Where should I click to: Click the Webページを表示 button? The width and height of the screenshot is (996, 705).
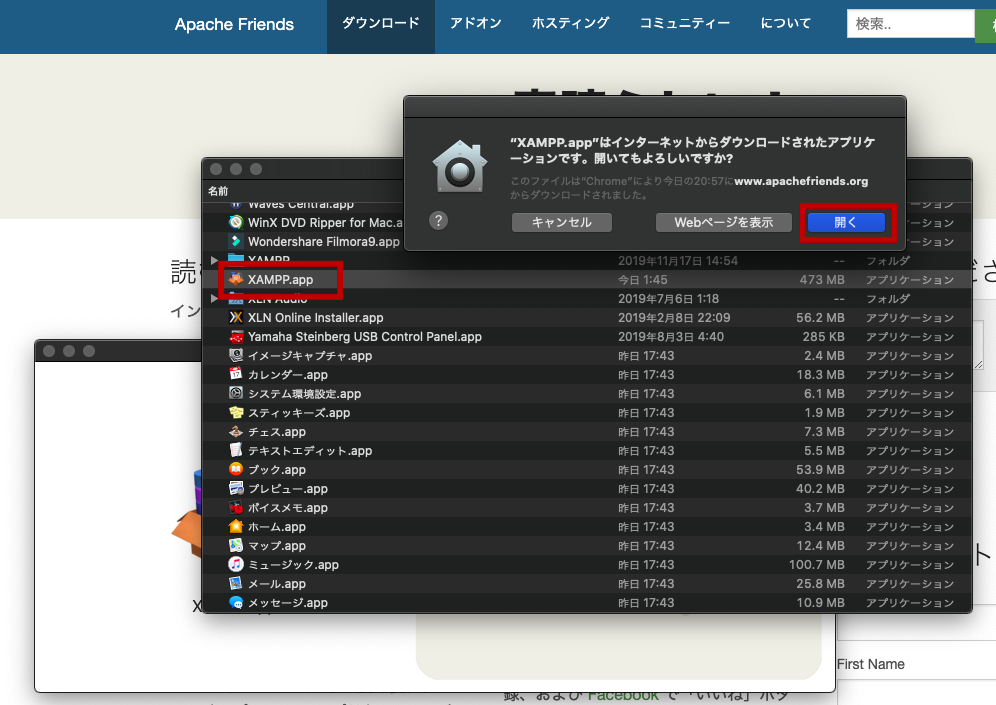coord(723,222)
